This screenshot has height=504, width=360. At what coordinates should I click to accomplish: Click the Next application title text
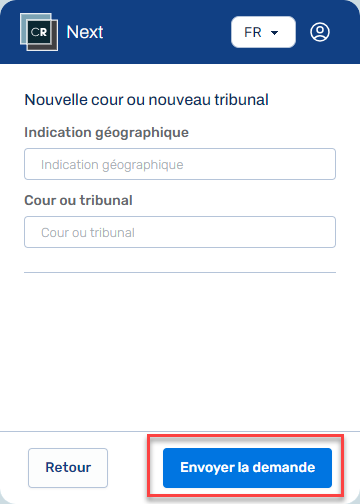click(85, 32)
